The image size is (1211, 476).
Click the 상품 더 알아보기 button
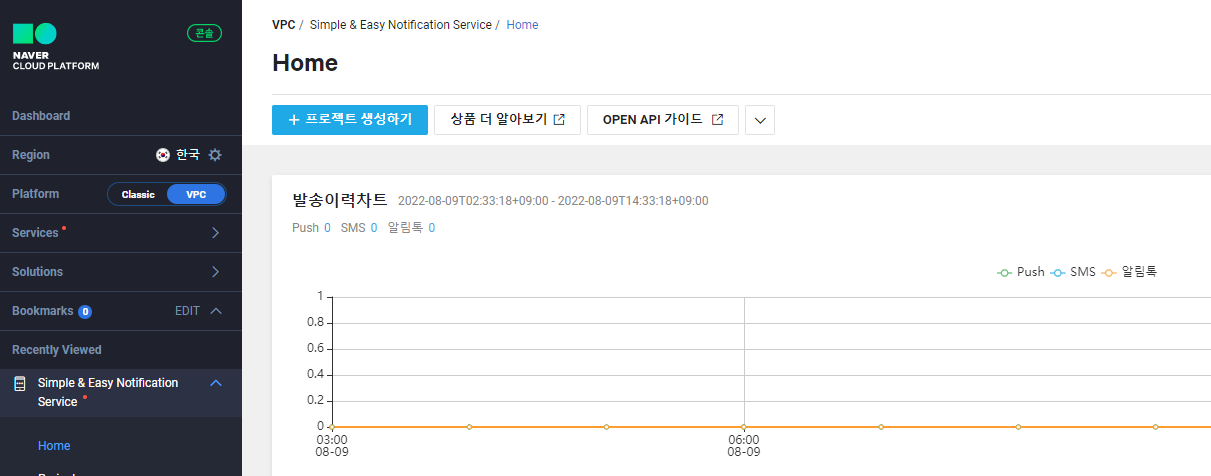[x=507, y=119]
